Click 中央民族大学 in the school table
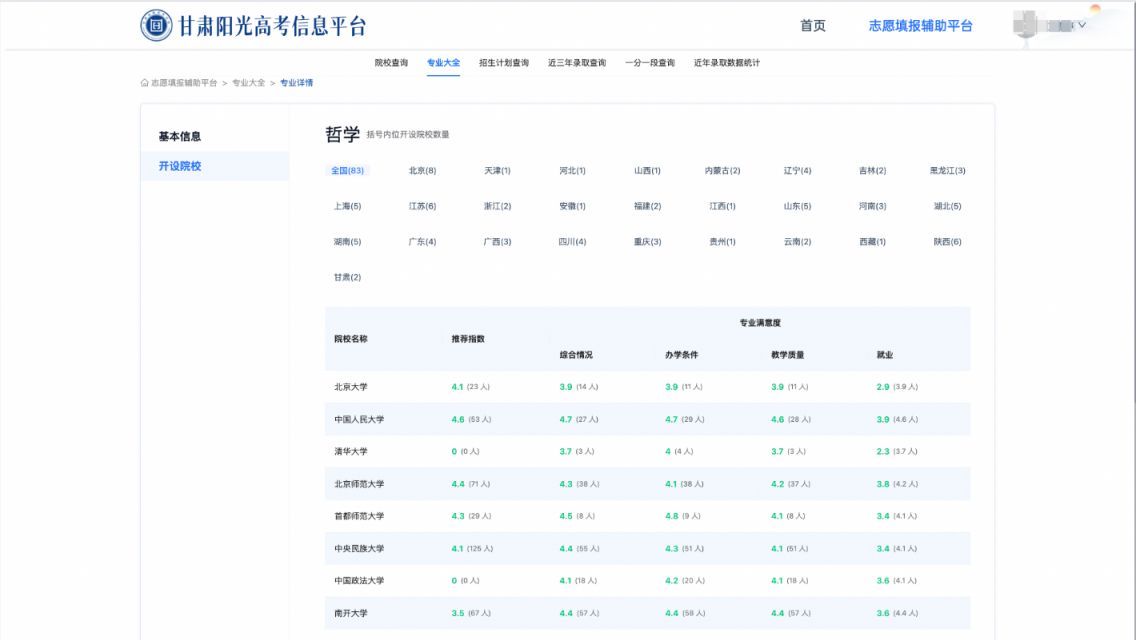1136x640 pixels. pos(359,549)
